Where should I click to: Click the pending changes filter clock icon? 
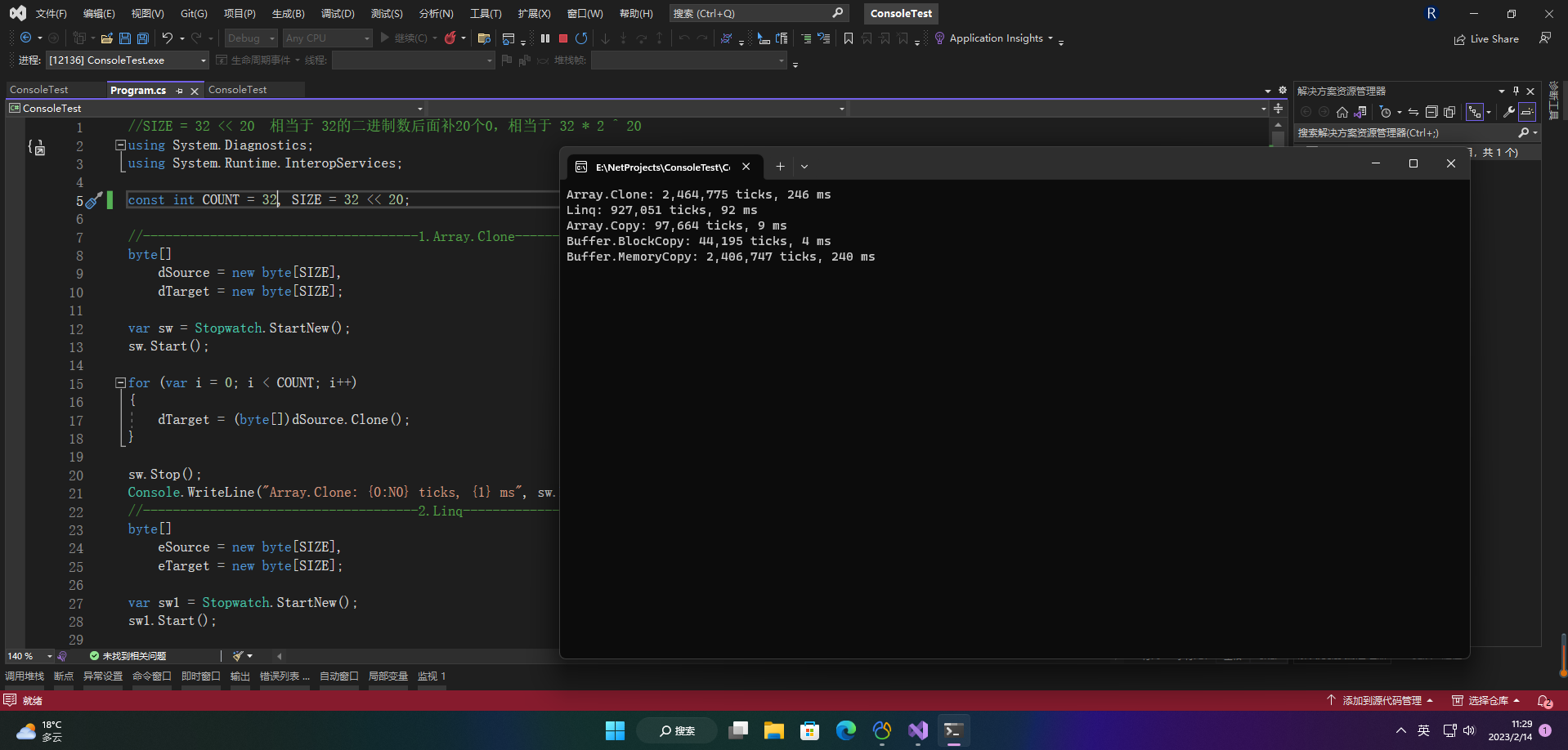(1385, 112)
